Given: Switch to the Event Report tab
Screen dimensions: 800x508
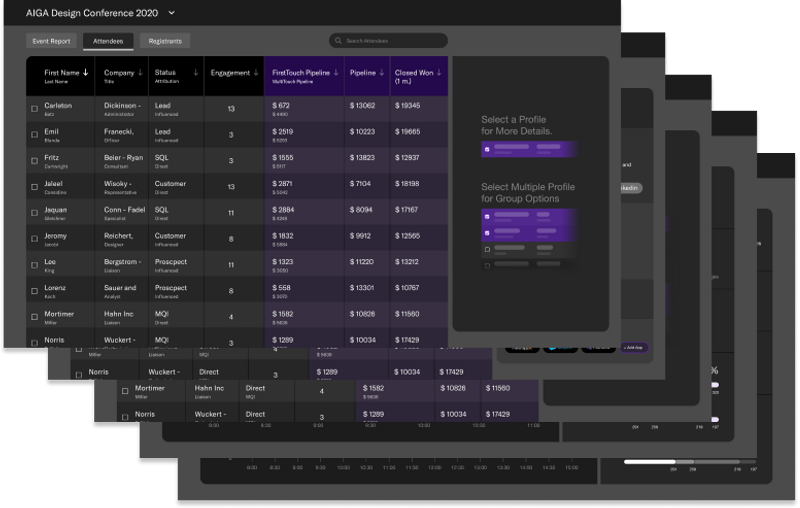Looking at the screenshot, I should [x=51, y=41].
